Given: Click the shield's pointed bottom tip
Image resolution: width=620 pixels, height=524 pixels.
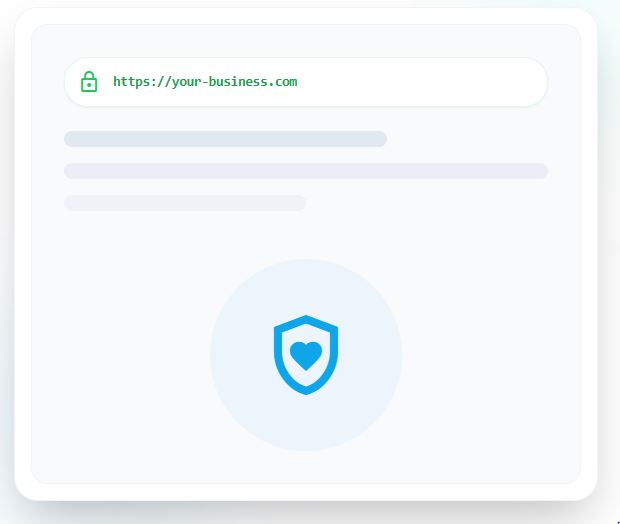Looking at the screenshot, I should pos(306,390).
